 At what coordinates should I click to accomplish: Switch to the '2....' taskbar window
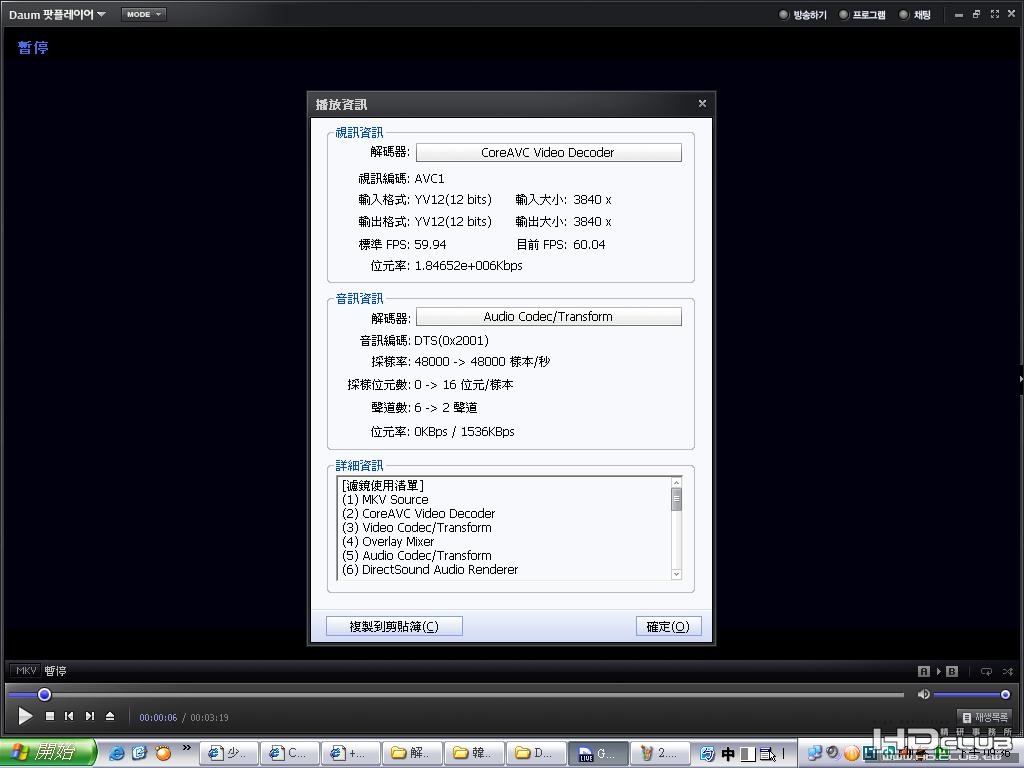click(659, 753)
